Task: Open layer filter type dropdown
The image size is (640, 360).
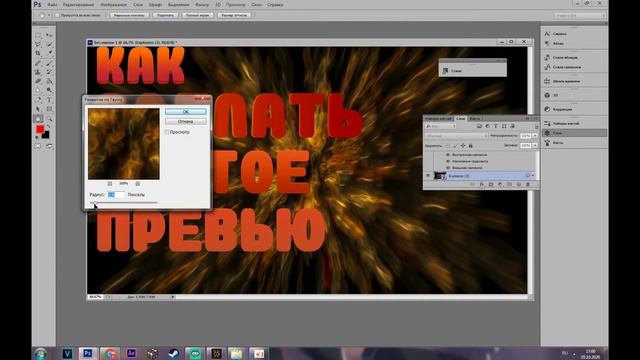Action: point(440,127)
